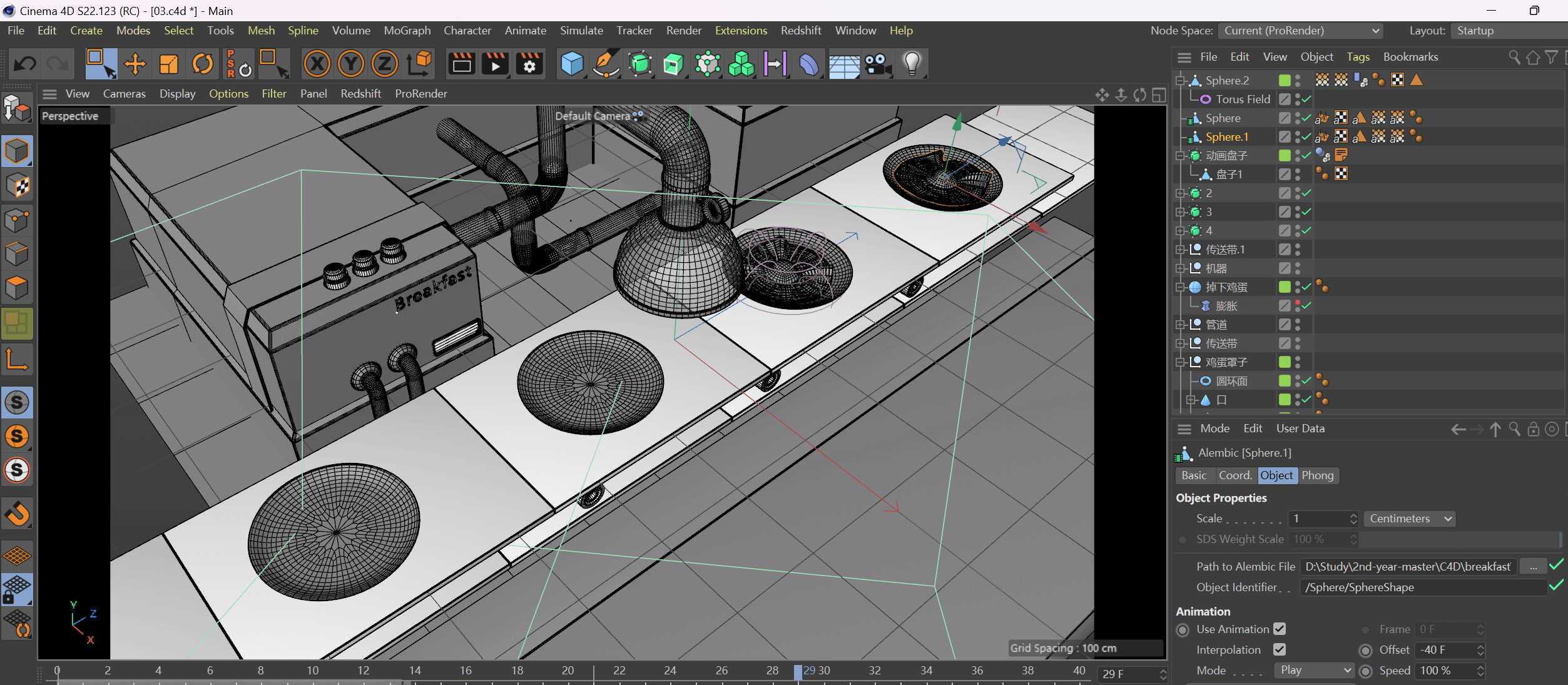Viewport: 1568px width, 685px height.
Task: Collapse the Sphere.2 hierarchy
Action: click(x=1180, y=80)
